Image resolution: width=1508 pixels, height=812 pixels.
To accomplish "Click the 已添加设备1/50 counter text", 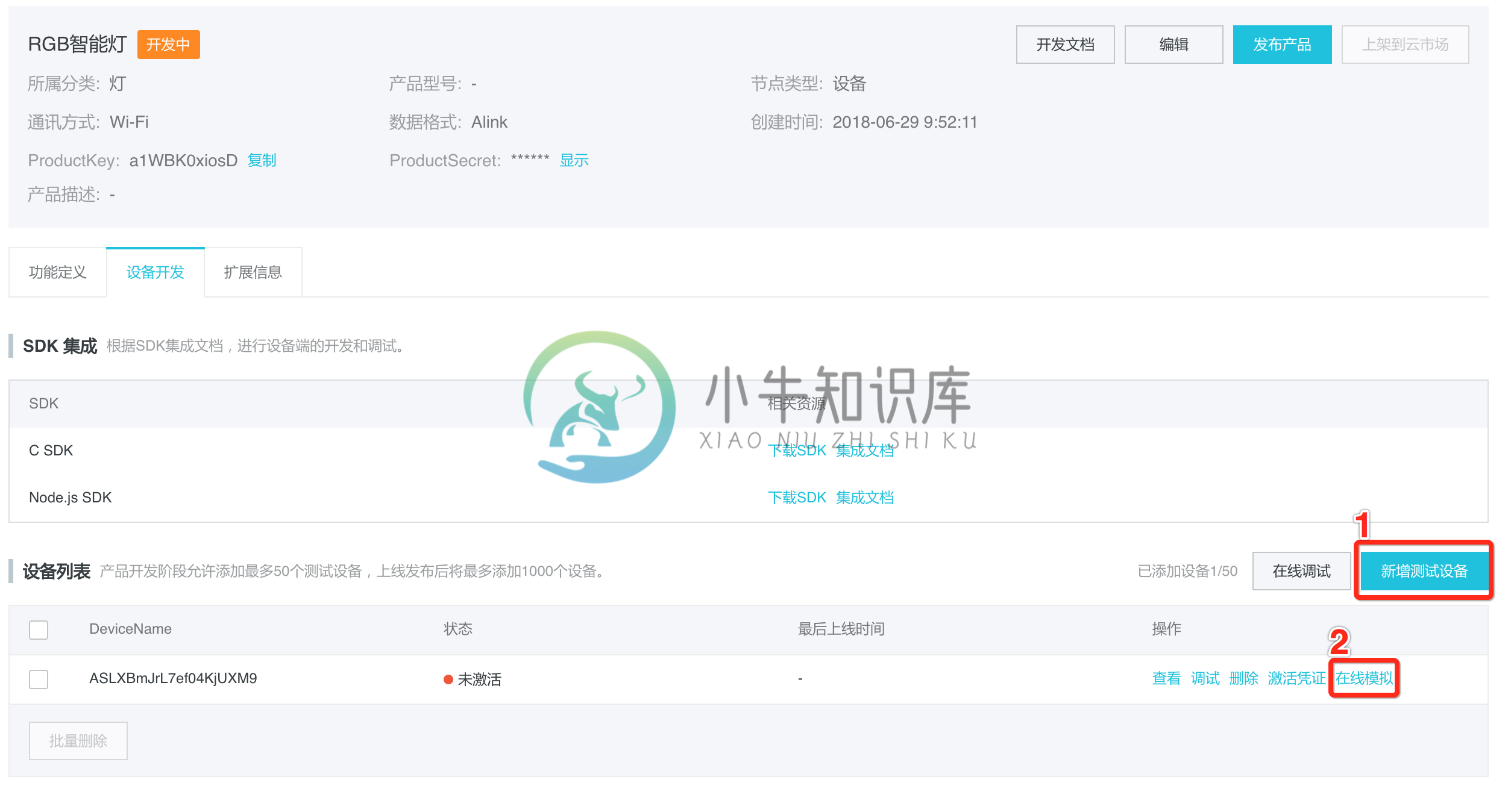I will (1187, 571).
